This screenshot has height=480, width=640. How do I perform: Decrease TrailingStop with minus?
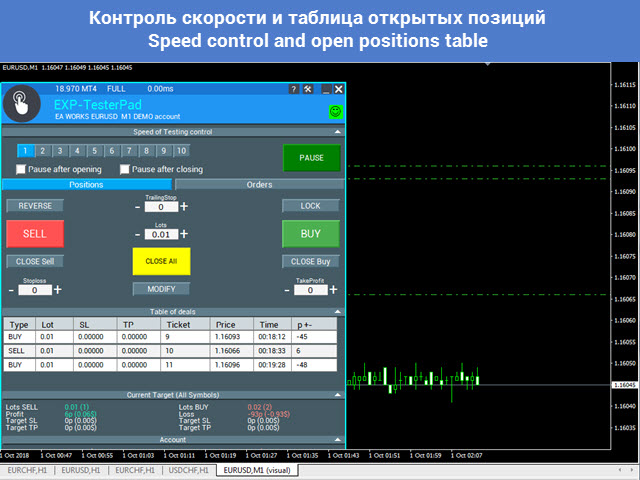pyautogui.click(x=138, y=207)
